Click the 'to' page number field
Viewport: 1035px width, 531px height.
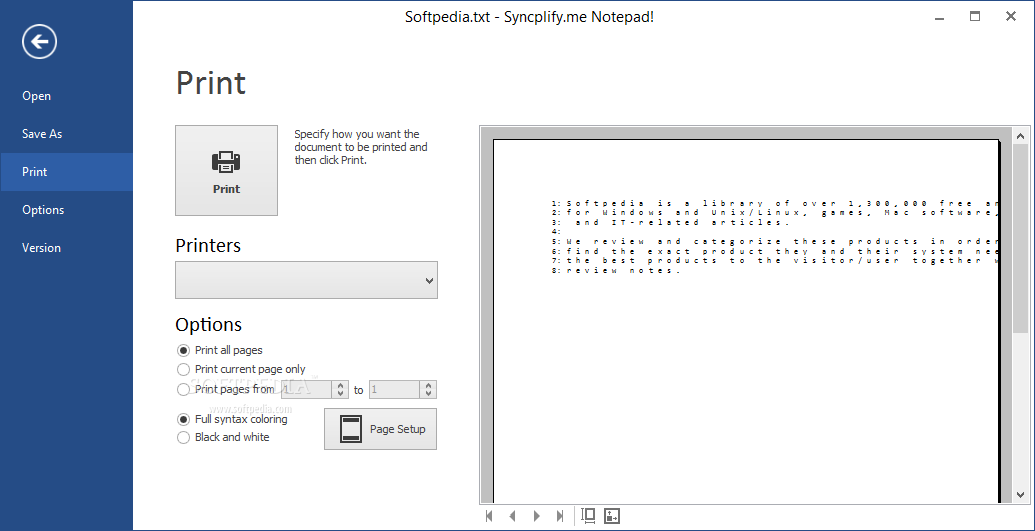395,390
